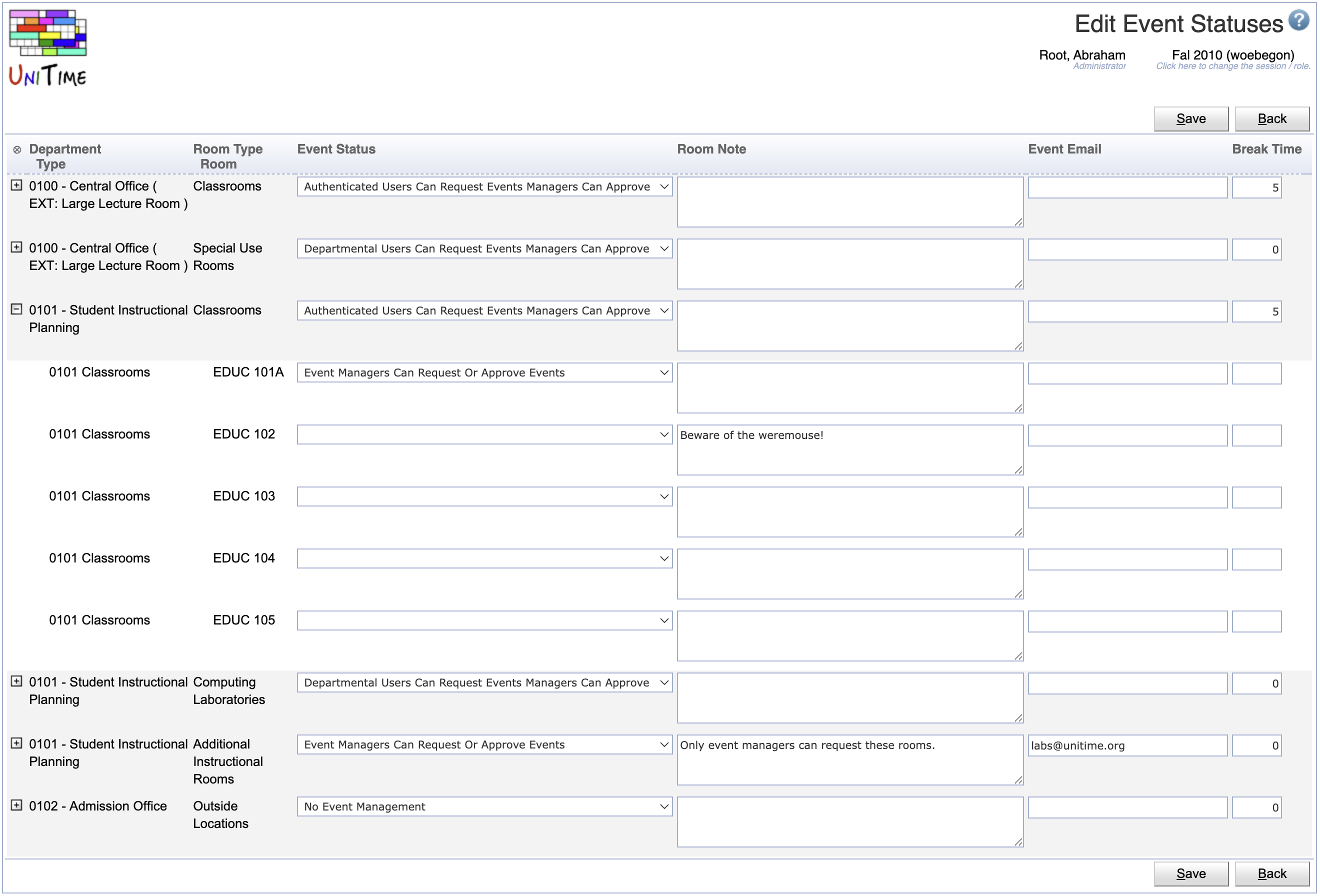The width and height of the screenshot is (1320, 896).
Task: Click the '0102 - Admission Office' department text
Action: (x=97, y=805)
